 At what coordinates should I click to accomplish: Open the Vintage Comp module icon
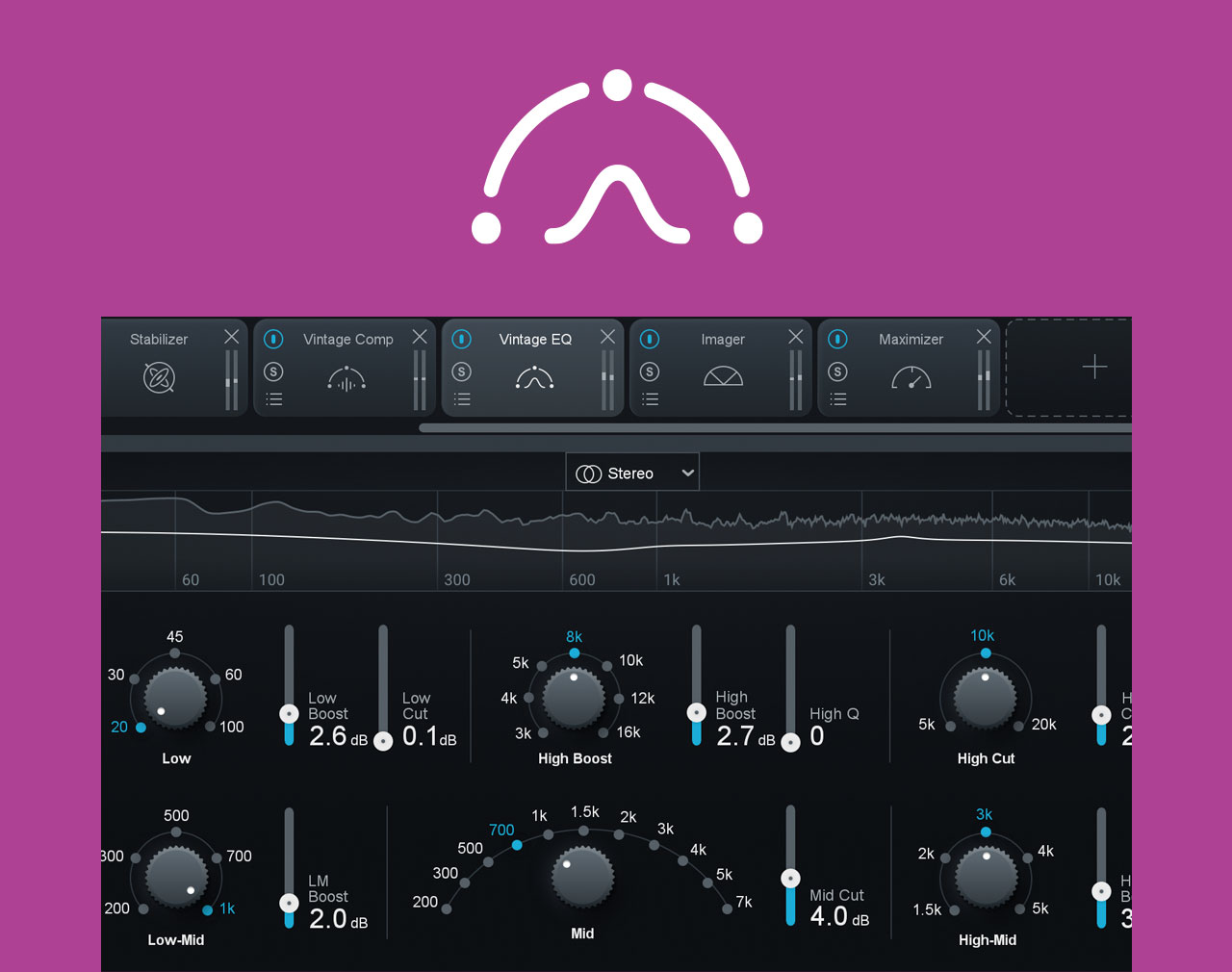[346, 379]
